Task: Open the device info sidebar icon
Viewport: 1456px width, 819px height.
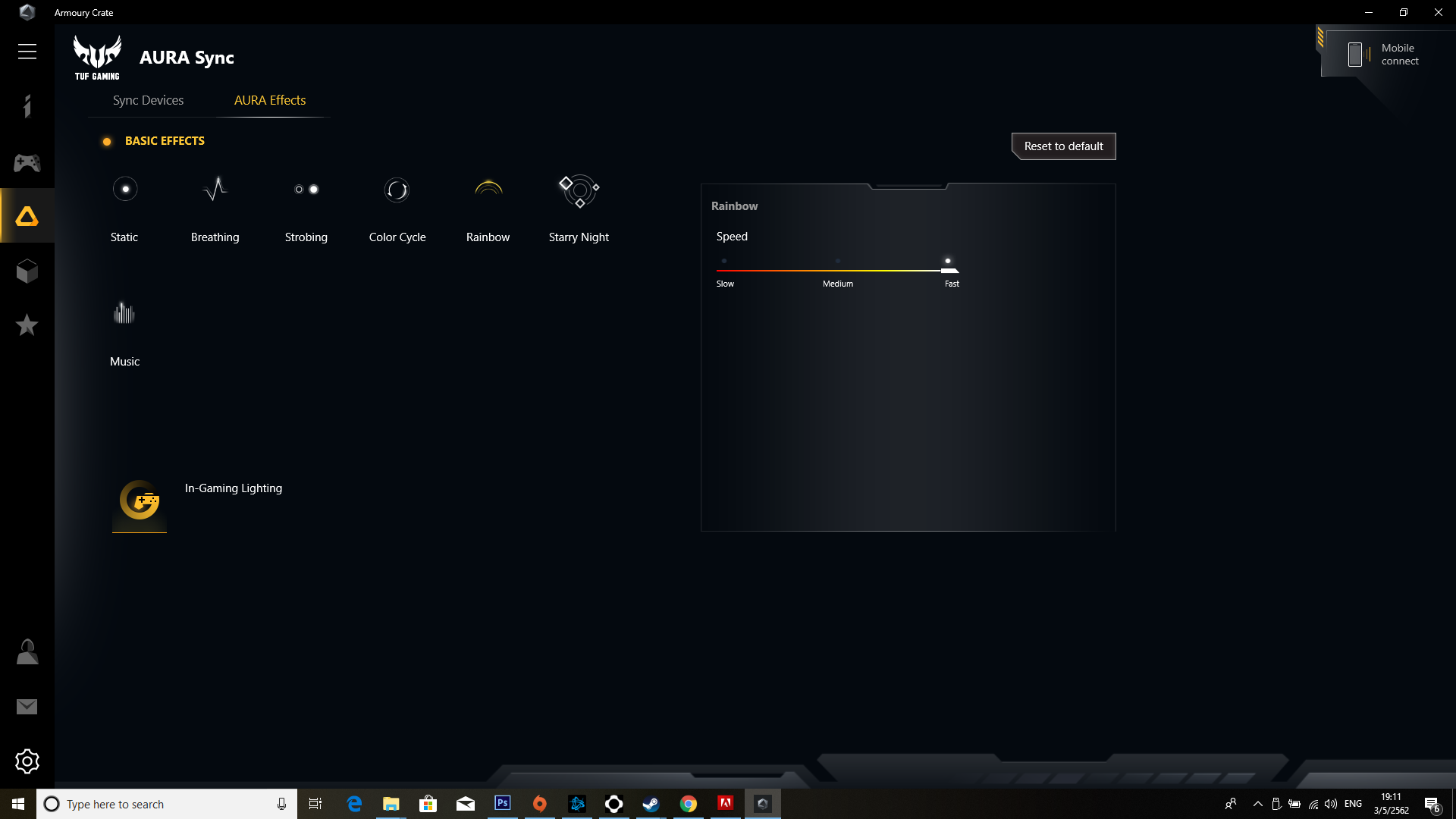Action: coord(27,106)
